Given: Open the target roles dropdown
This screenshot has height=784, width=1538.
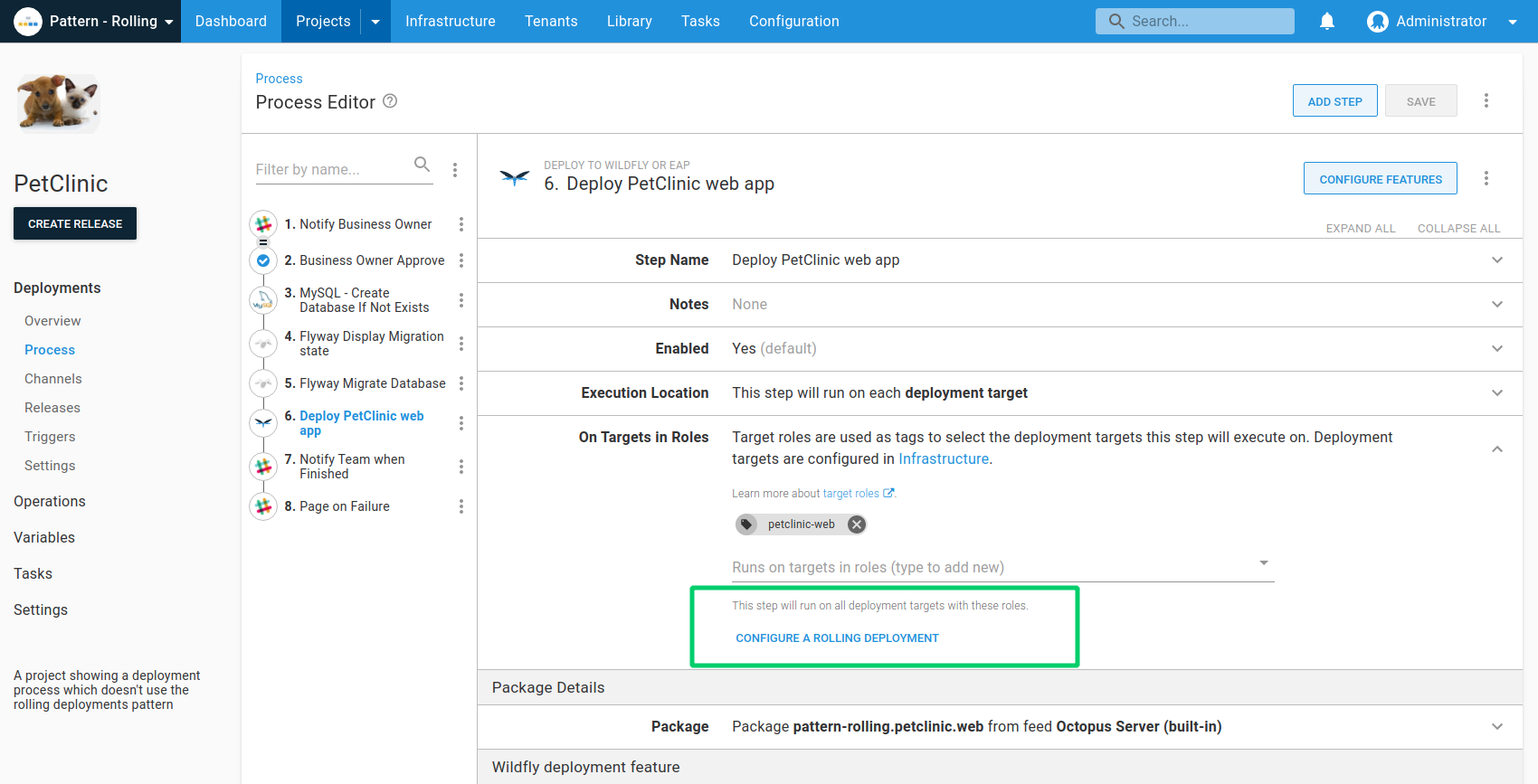Looking at the screenshot, I should 1263,563.
